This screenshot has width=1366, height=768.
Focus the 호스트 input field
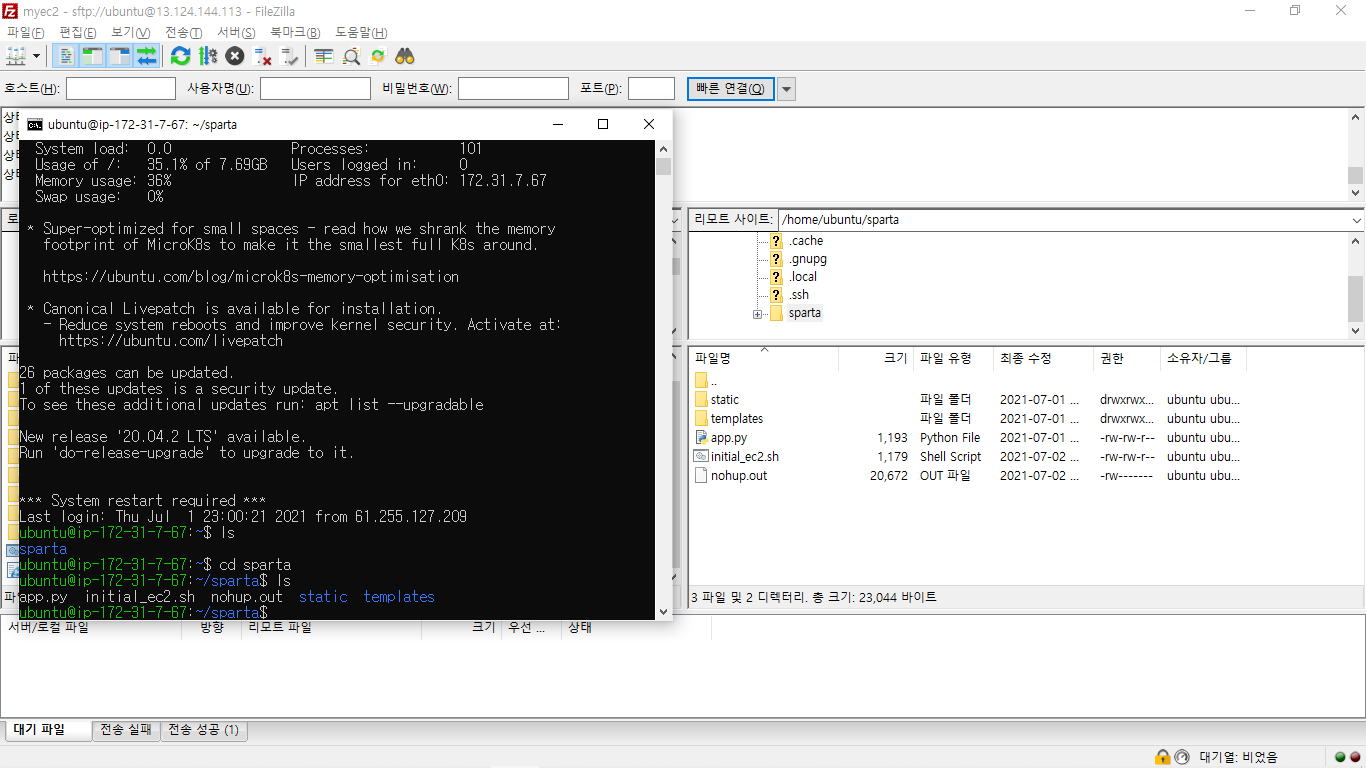point(121,89)
